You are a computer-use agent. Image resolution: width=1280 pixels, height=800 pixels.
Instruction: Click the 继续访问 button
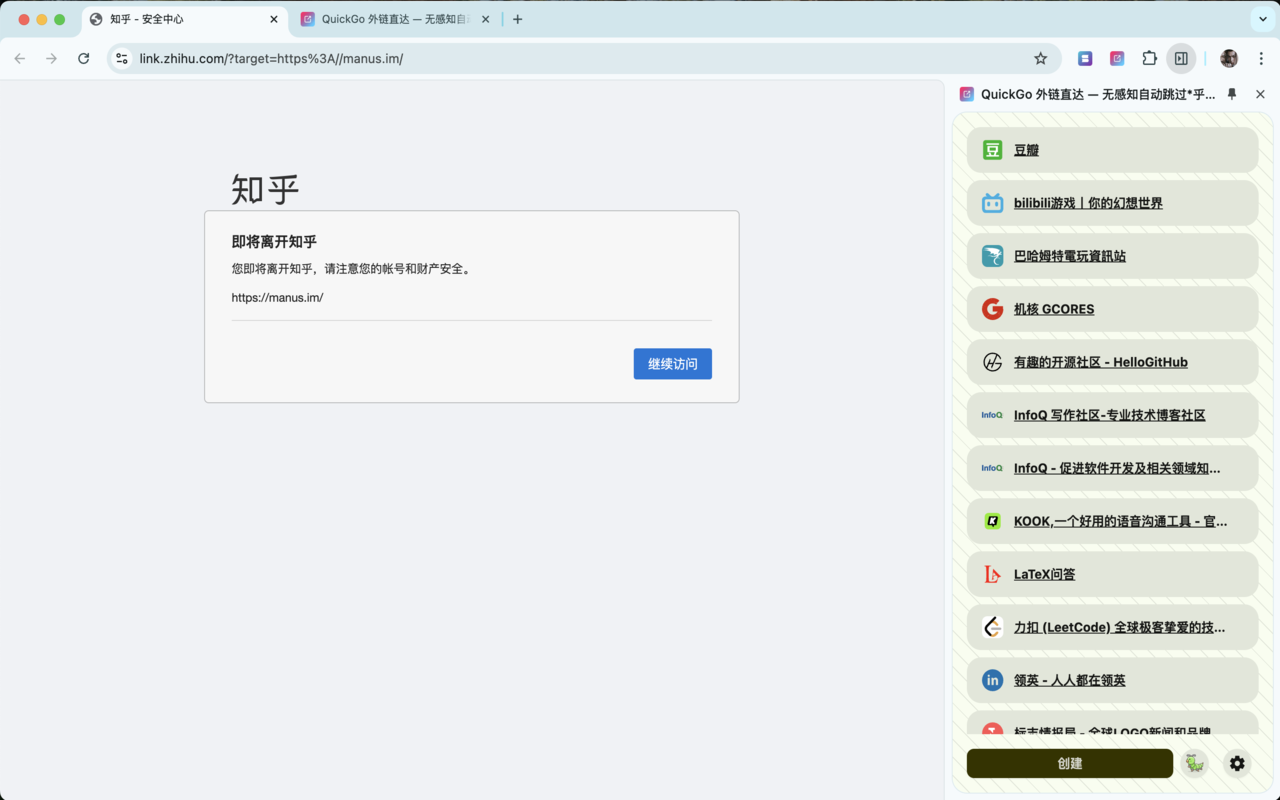click(672, 363)
